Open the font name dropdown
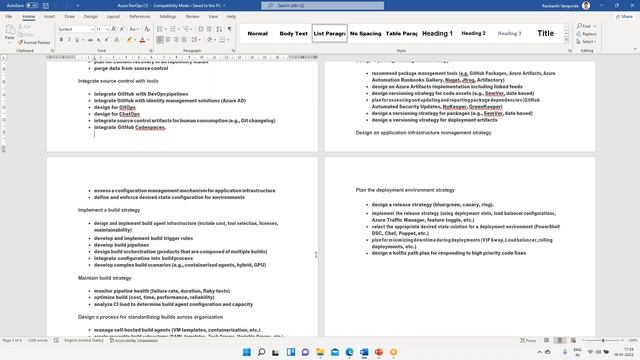Viewport: 640px width, 360px height. pyautogui.click(x=92, y=29)
